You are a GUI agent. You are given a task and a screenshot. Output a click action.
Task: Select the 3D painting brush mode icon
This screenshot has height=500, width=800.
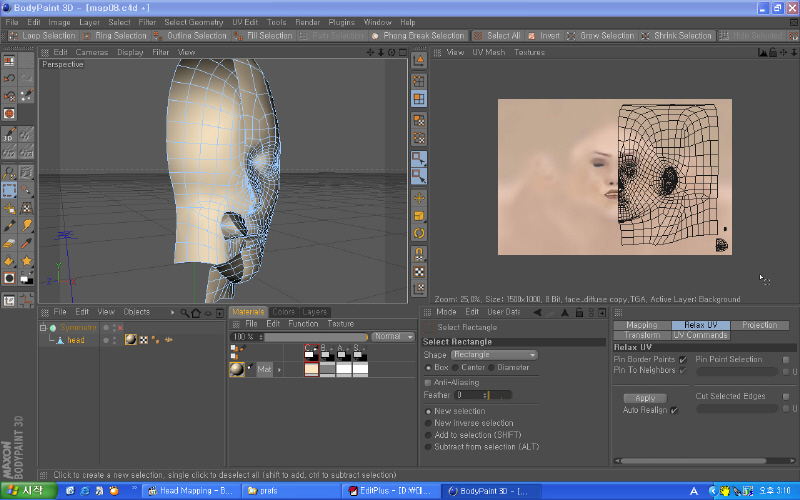9,134
